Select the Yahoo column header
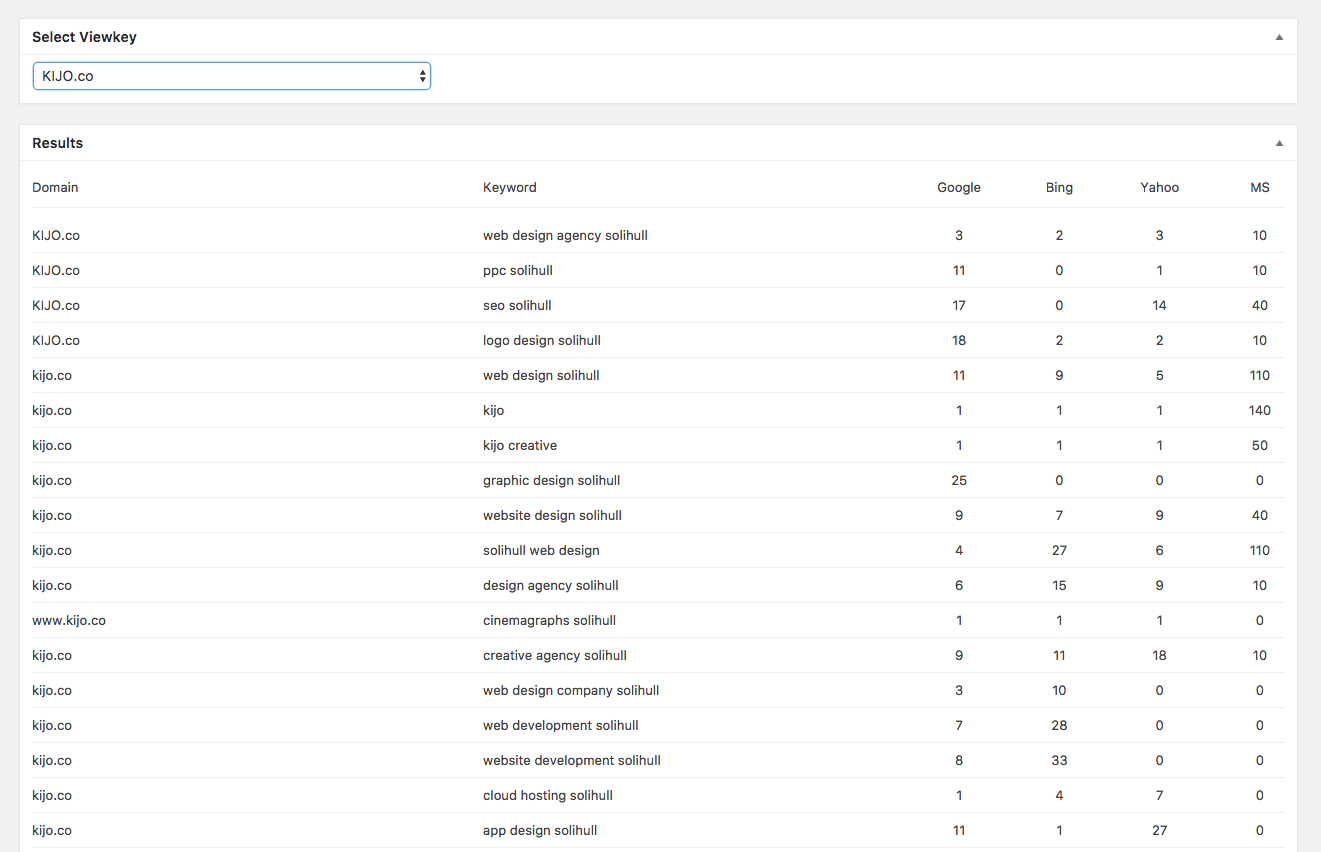Image resolution: width=1321 pixels, height=852 pixels. click(x=1159, y=187)
